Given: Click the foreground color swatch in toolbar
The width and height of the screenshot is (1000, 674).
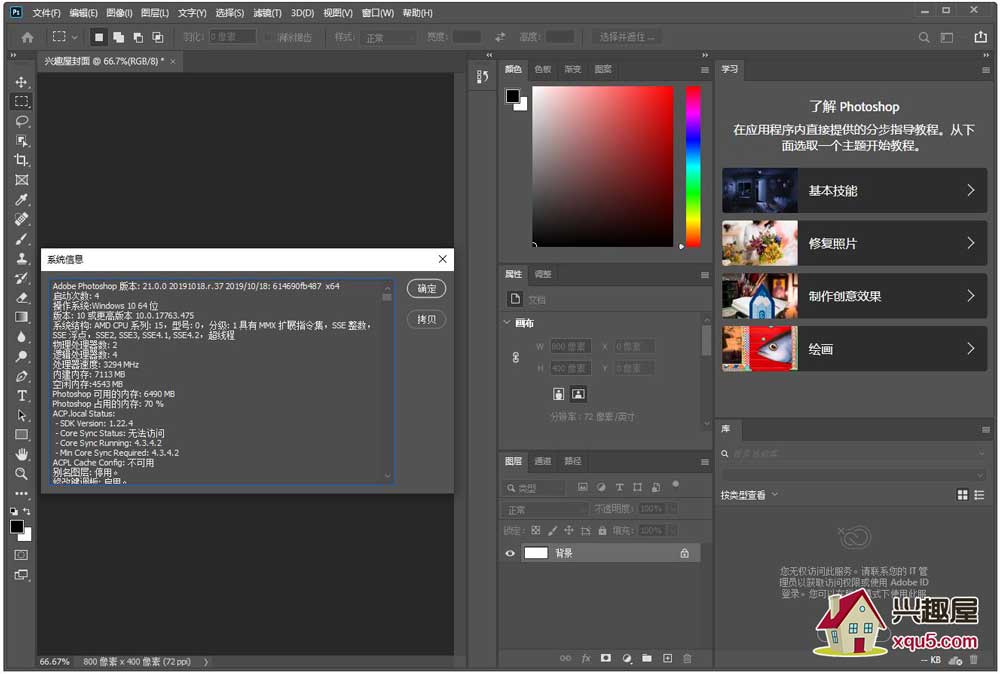Looking at the screenshot, I should coord(17,527).
